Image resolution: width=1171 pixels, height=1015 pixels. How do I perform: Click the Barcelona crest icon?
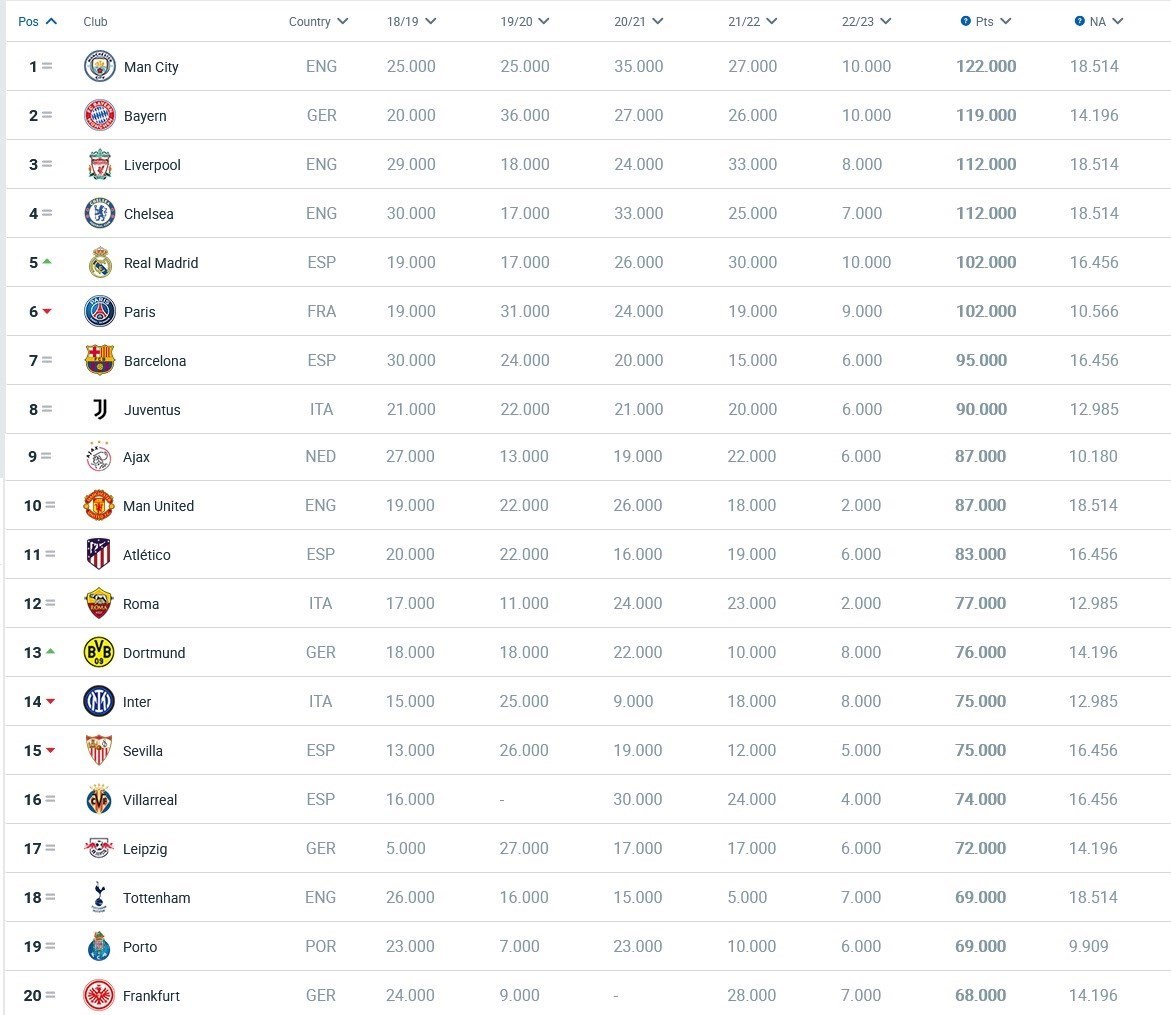(99, 360)
